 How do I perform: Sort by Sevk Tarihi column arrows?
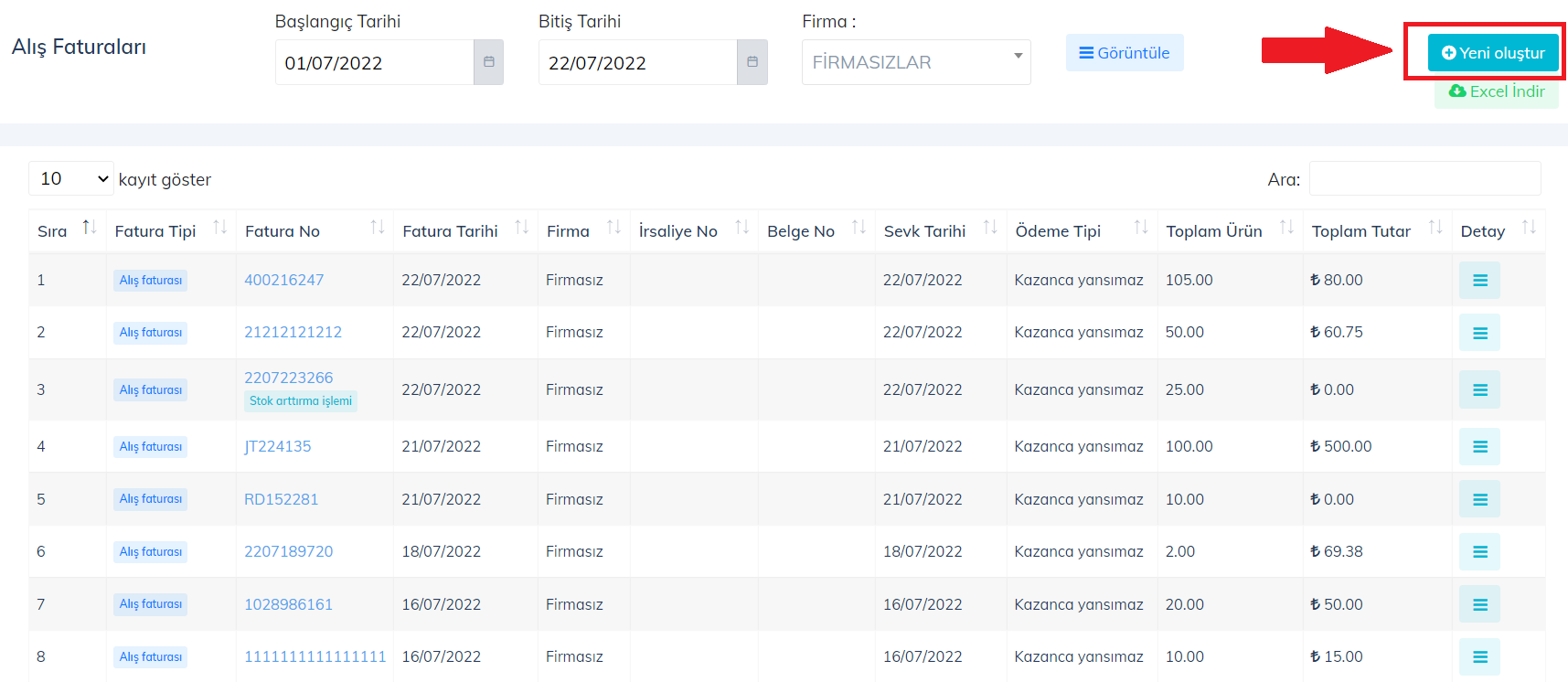[x=990, y=227]
